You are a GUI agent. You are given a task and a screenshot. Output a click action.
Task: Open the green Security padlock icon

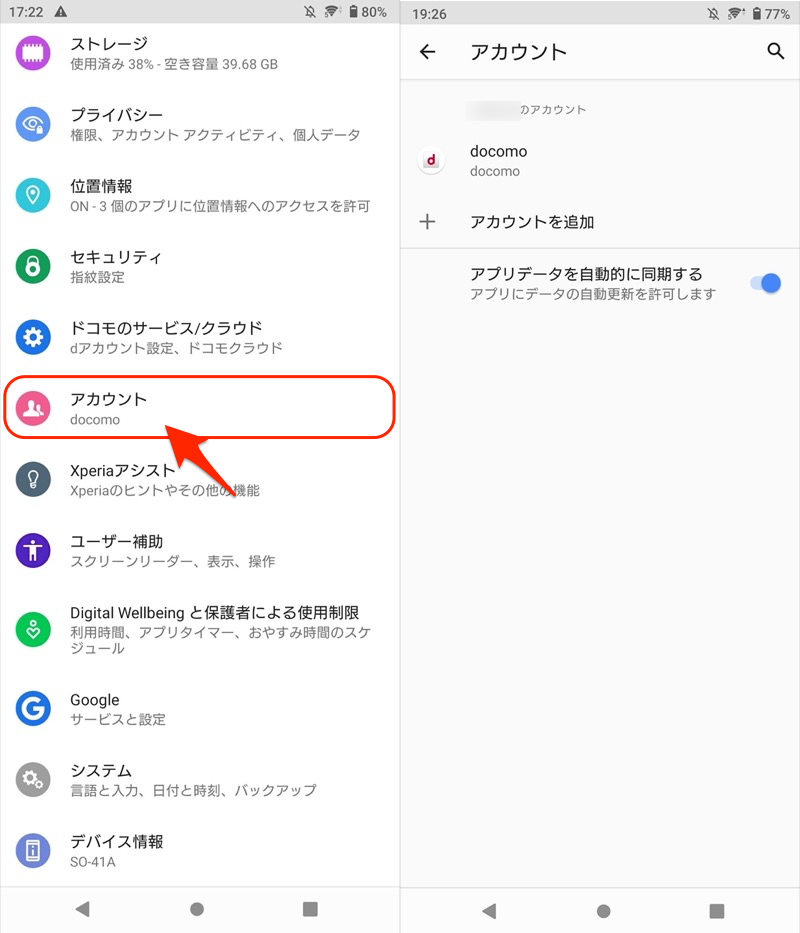[33, 266]
